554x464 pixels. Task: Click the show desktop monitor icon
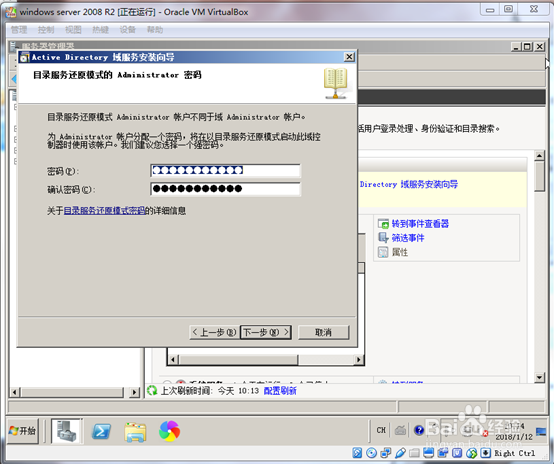point(541,431)
